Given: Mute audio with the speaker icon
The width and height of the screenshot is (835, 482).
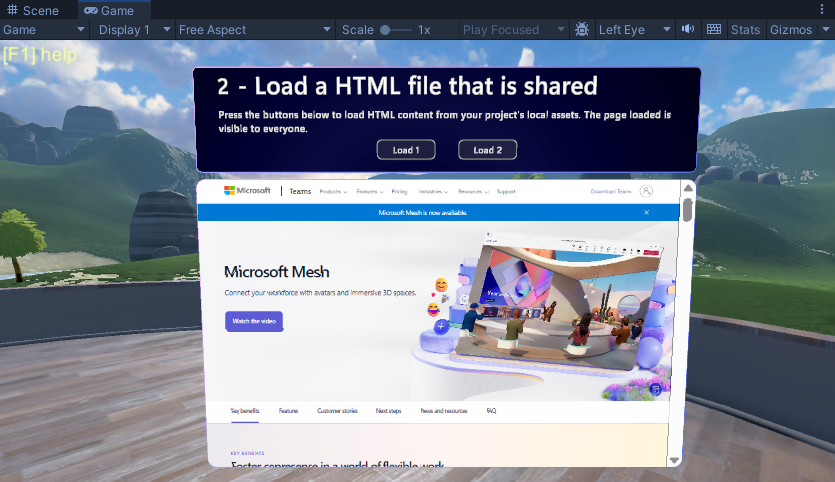Looking at the screenshot, I should (688, 29).
